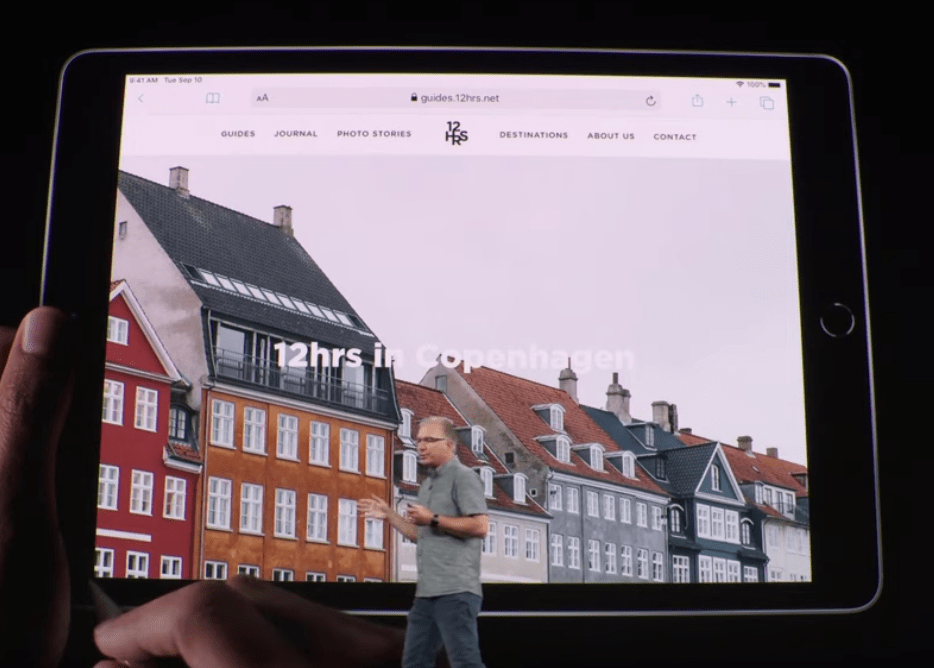Open the ABOUT US menu link
The width and height of the screenshot is (934, 668).
pos(611,136)
